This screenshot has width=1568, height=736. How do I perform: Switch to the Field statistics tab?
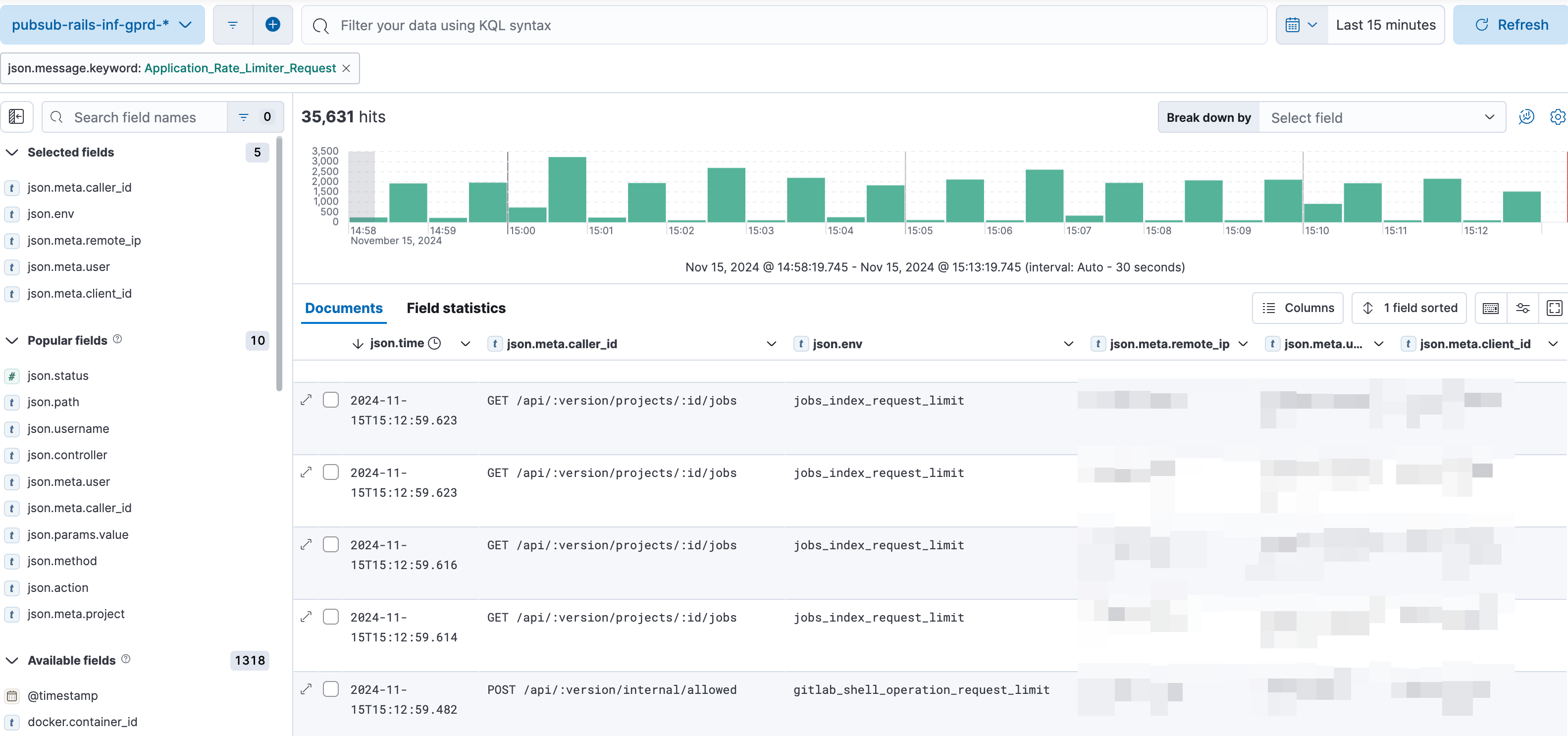[x=456, y=308]
